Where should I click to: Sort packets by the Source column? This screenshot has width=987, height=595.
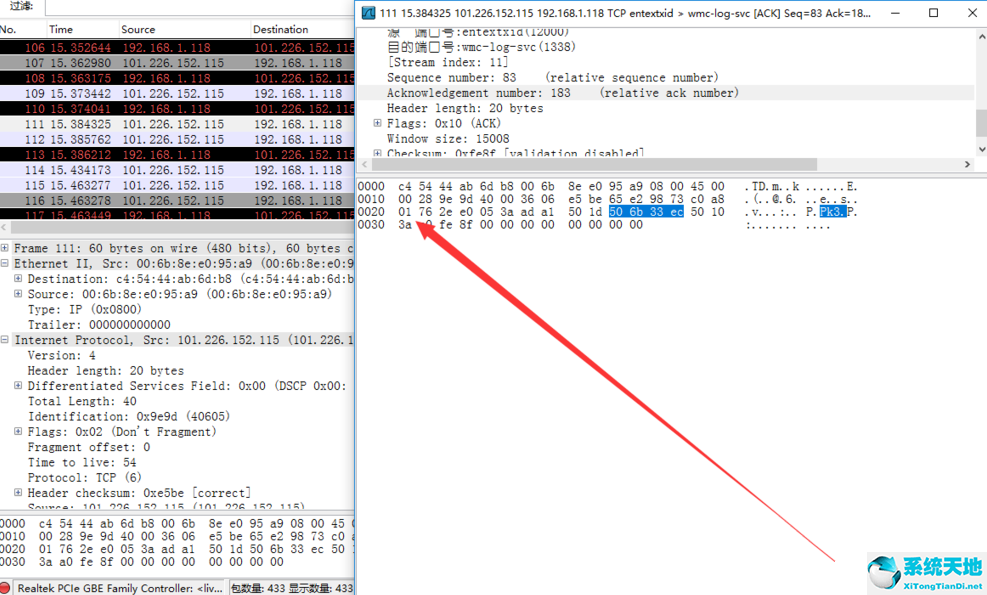coord(138,29)
